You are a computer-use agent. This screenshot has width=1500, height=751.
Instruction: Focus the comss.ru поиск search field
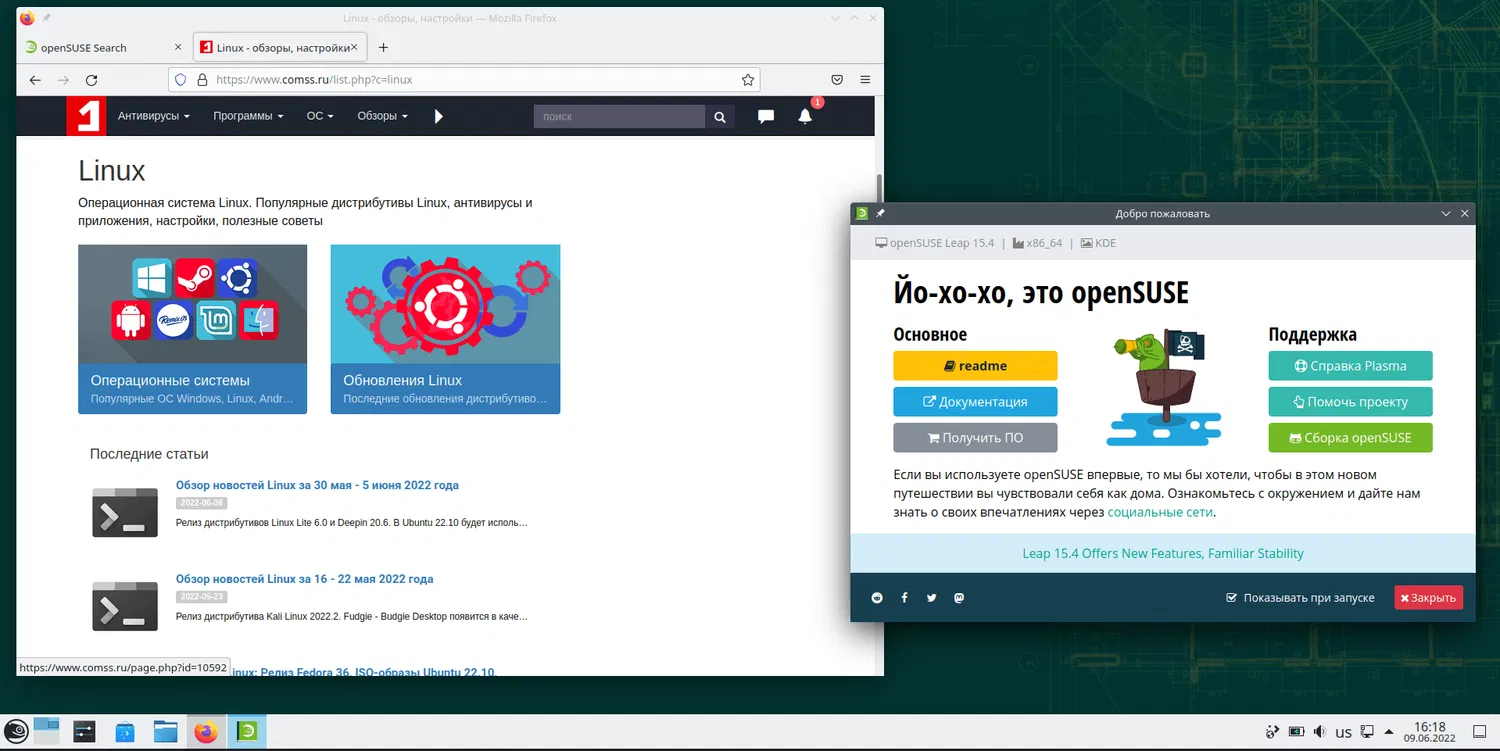click(x=619, y=117)
